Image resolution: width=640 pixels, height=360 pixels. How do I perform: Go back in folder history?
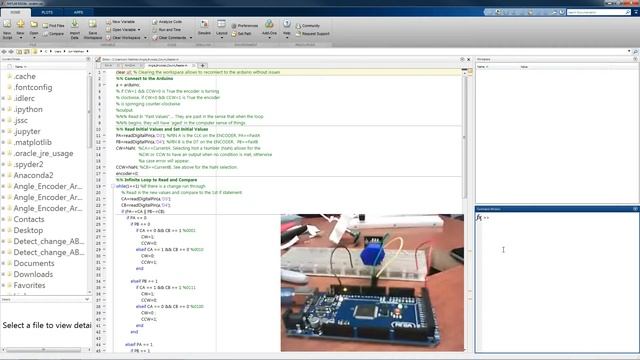pos(4,51)
